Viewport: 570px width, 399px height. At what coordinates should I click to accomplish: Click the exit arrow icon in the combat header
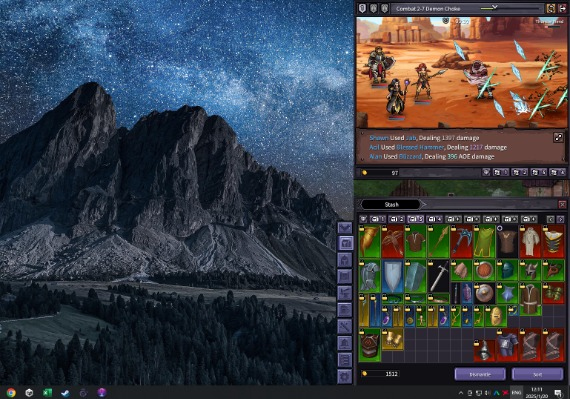tap(562, 8)
